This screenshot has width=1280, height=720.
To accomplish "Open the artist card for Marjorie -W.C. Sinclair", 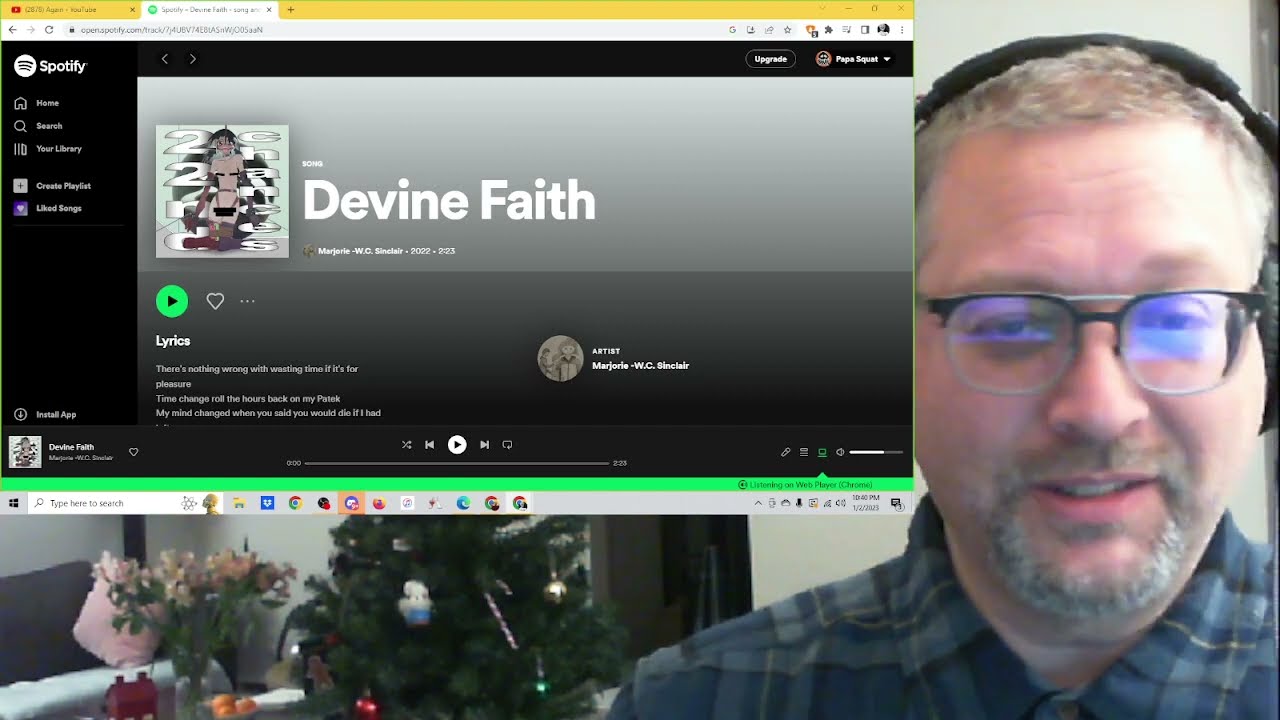I will tap(613, 358).
